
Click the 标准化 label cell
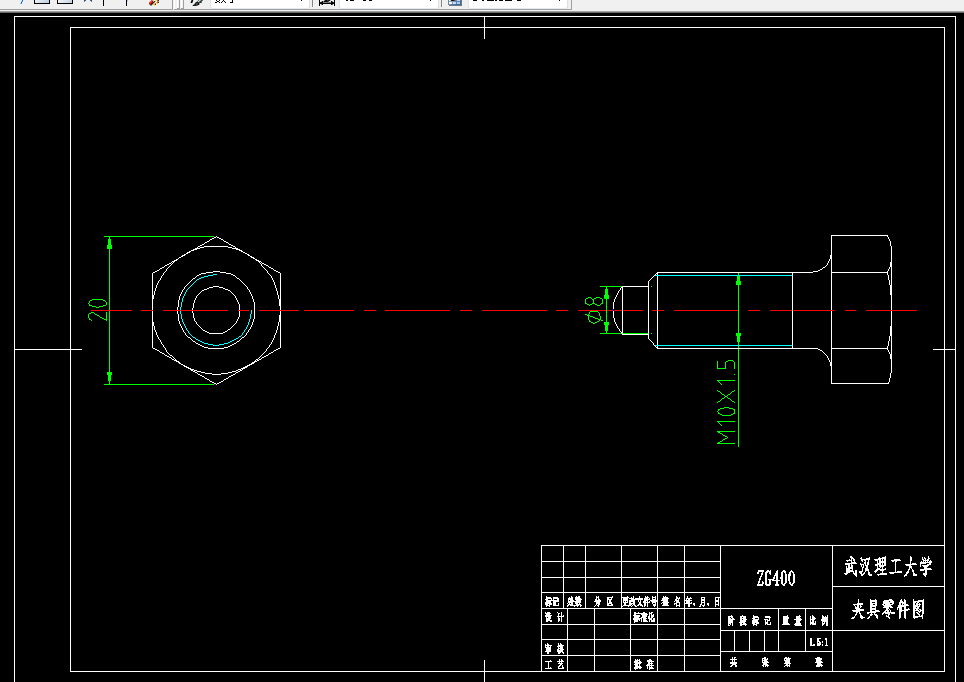click(644, 617)
